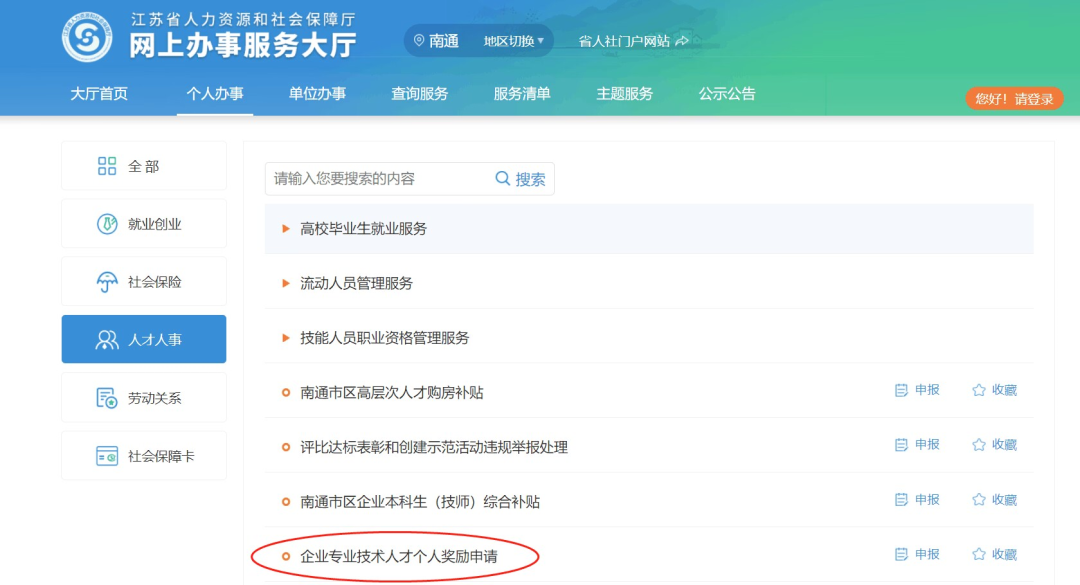The image size is (1080, 585).
Task: Open the 地区切换 region dropdown
Action: pos(514,41)
